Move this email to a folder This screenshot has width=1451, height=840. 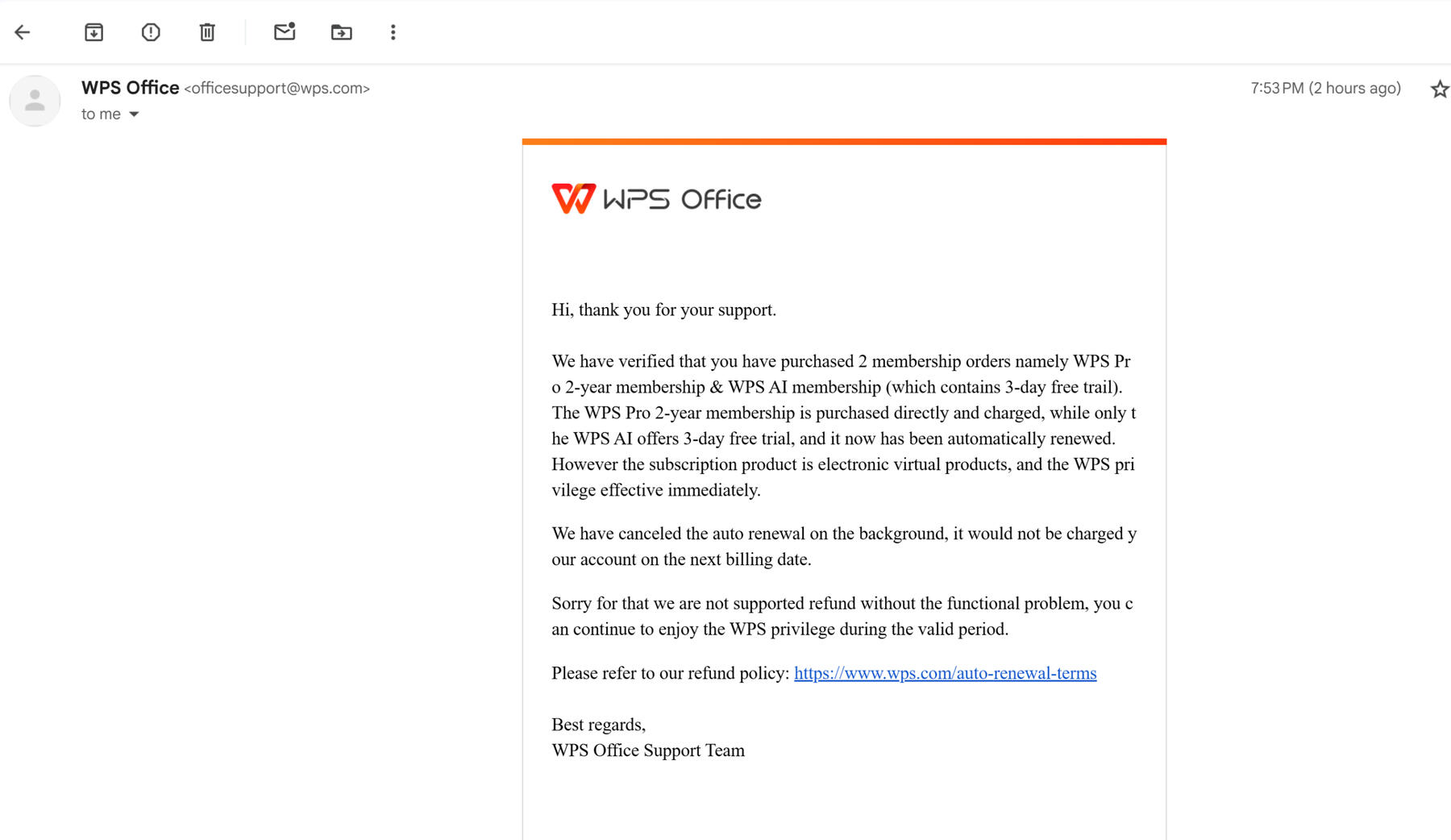pos(341,32)
